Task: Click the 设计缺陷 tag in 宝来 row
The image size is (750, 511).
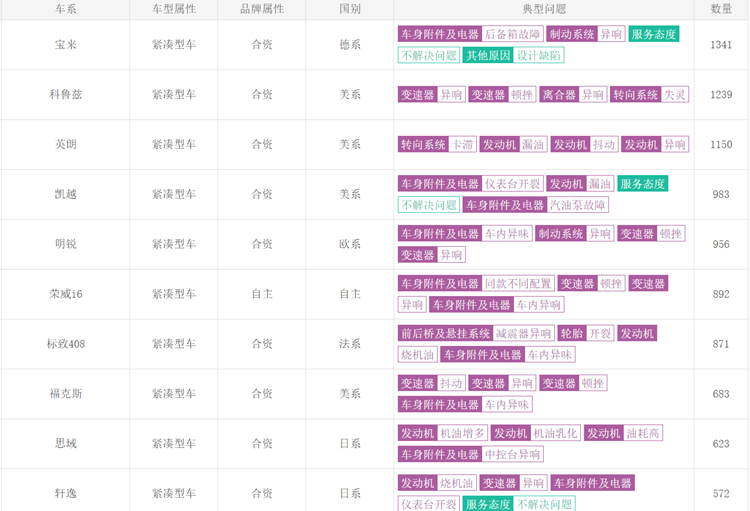Action: click(539, 55)
